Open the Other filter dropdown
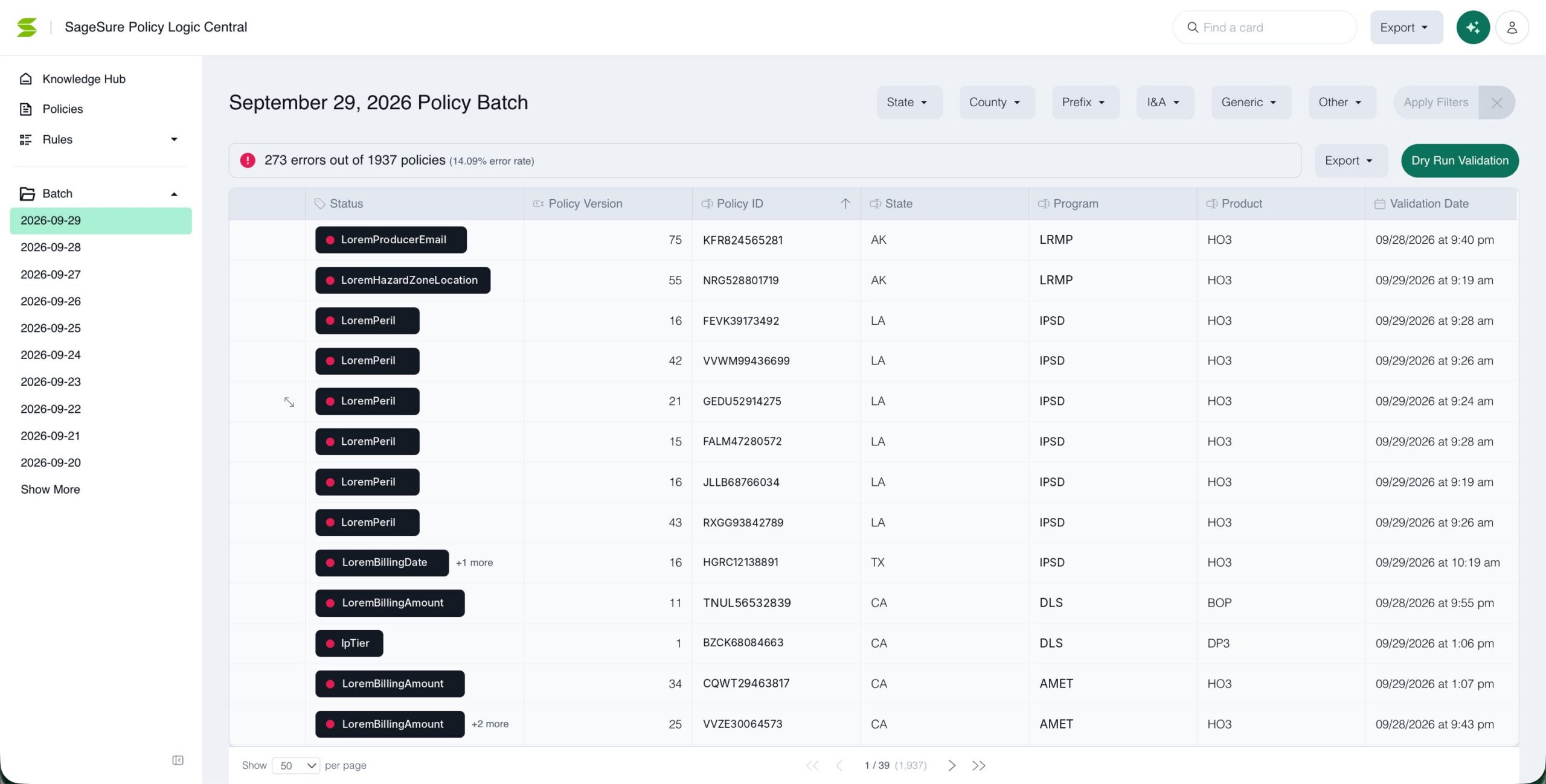 (x=1342, y=103)
